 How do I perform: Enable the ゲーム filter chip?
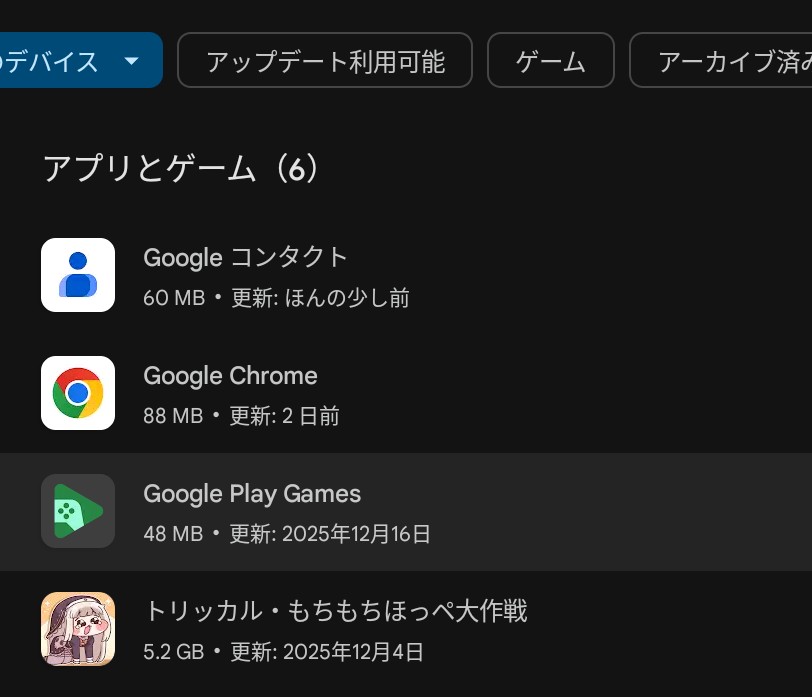pos(550,61)
